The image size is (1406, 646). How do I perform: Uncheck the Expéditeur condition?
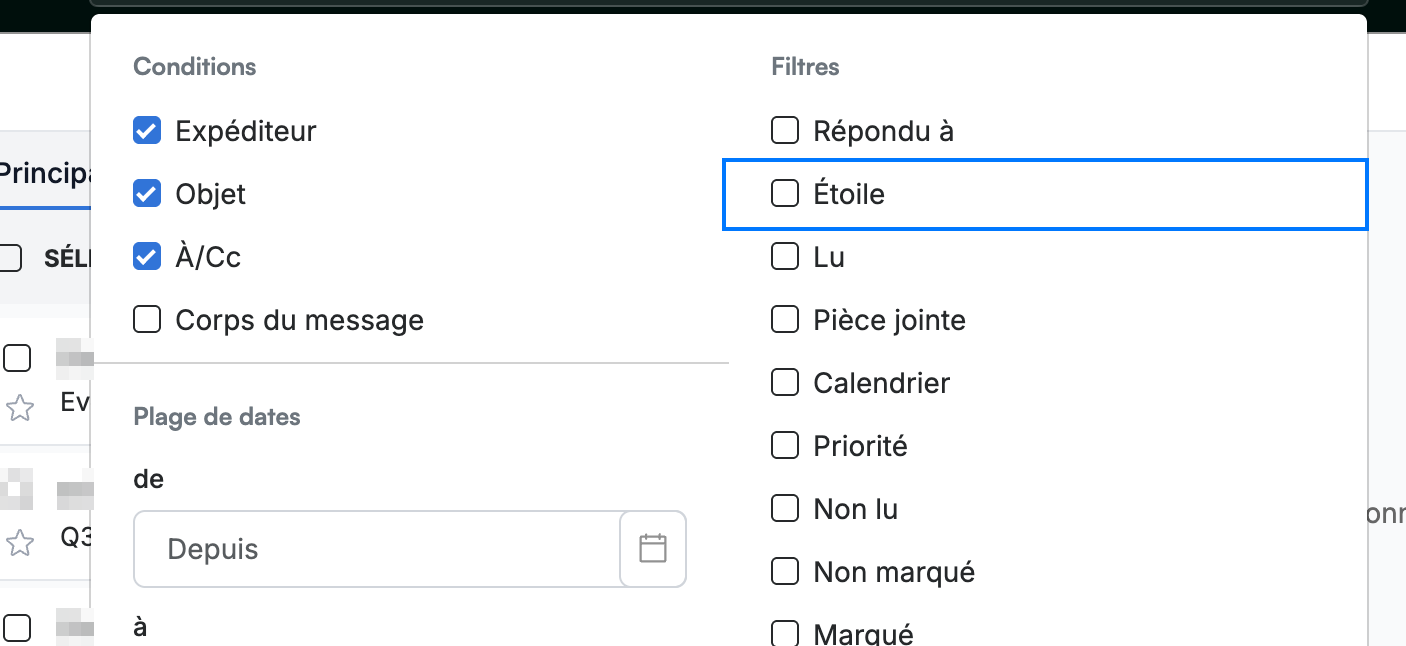[x=147, y=131]
